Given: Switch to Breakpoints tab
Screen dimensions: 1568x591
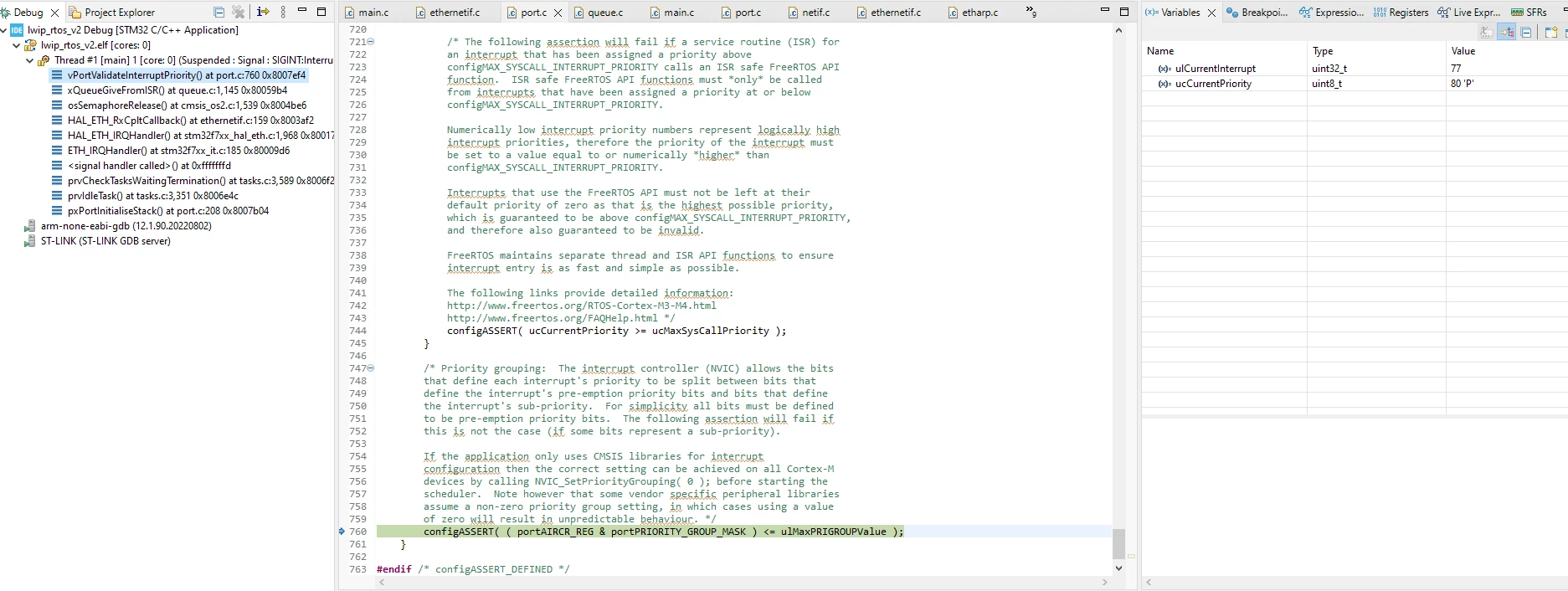Looking at the screenshot, I should (x=1257, y=13).
